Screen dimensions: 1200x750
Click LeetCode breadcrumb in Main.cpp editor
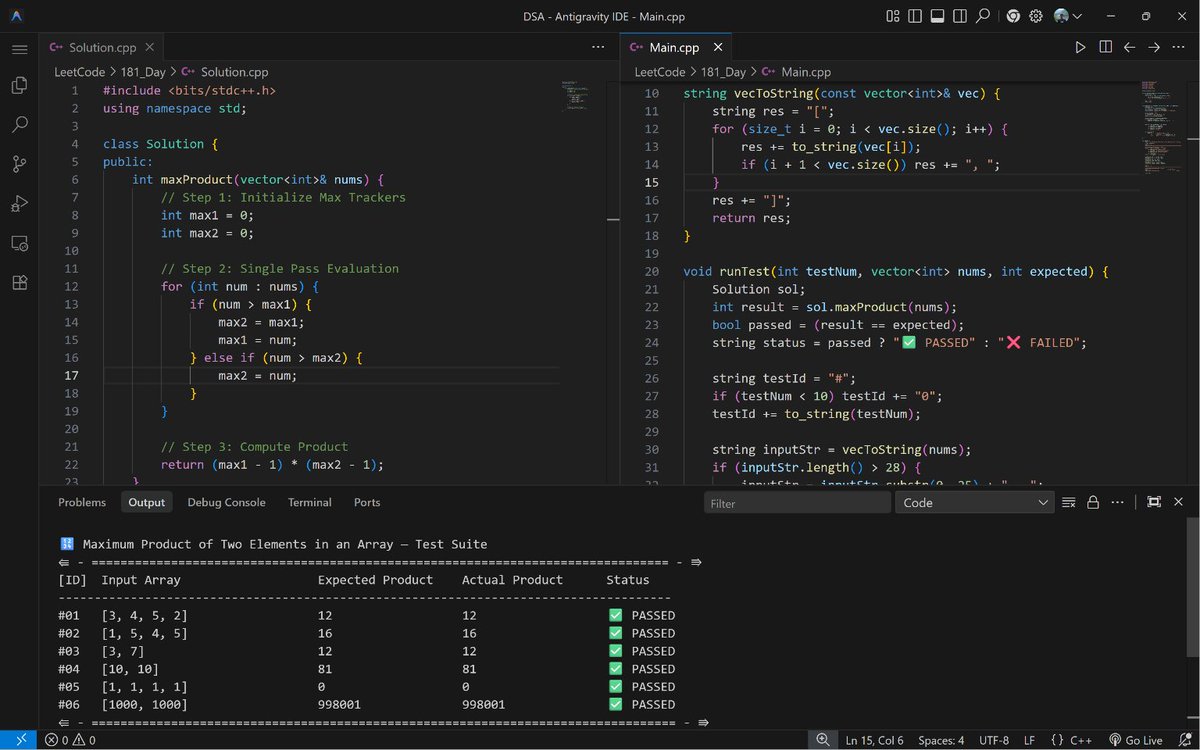click(x=660, y=72)
